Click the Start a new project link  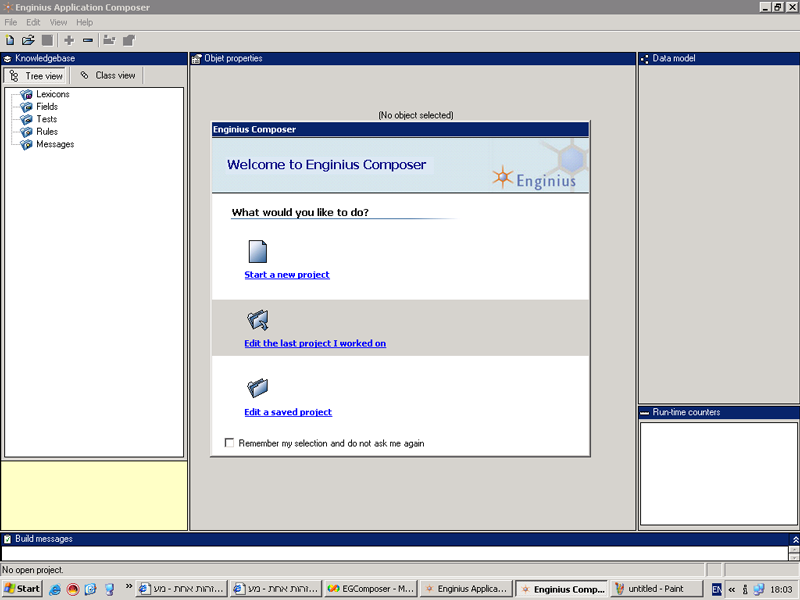tap(287, 274)
